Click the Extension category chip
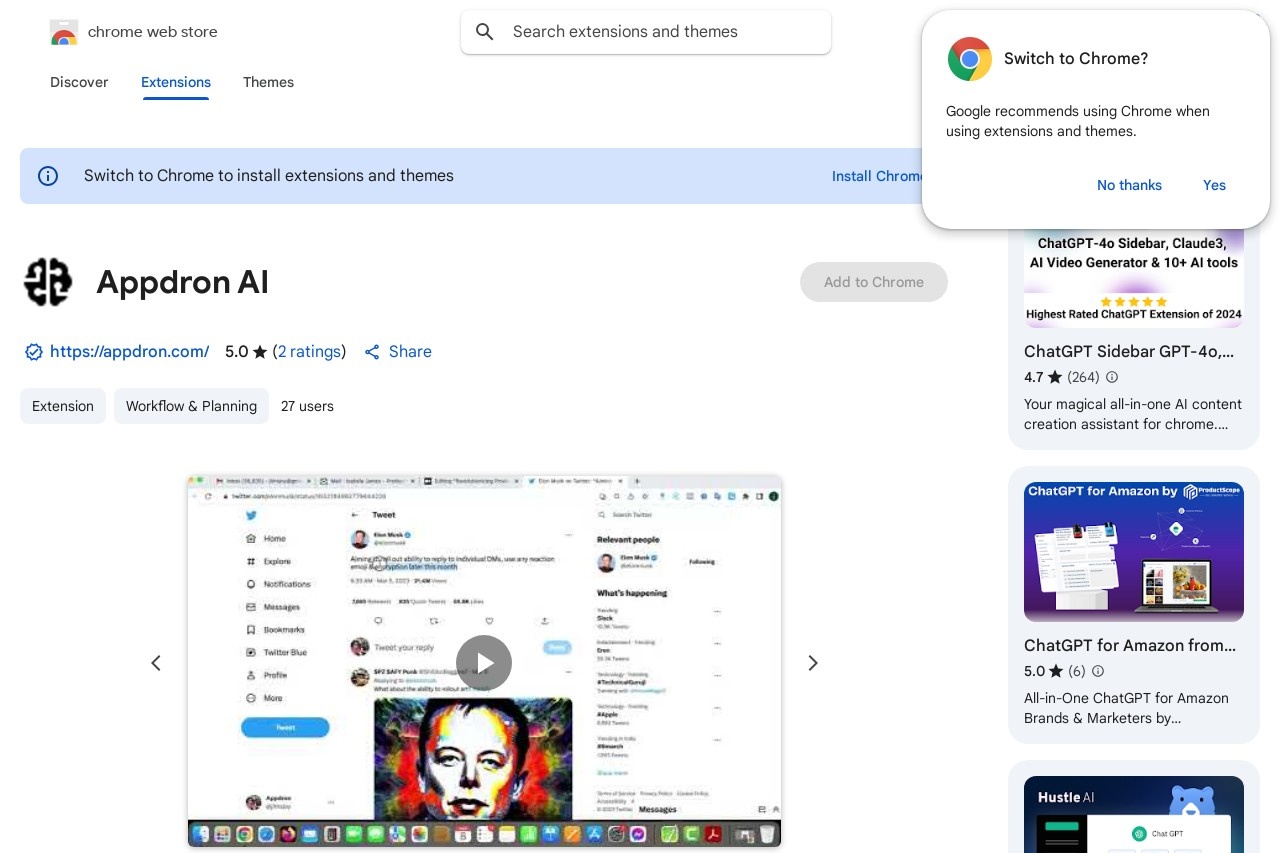The image size is (1280, 853). (x=63, y=406)
